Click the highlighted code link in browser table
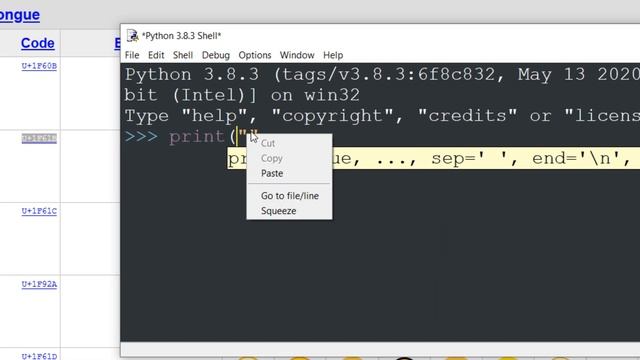The height and width of the screenshot is (360, 640). (x=39, y=138)
